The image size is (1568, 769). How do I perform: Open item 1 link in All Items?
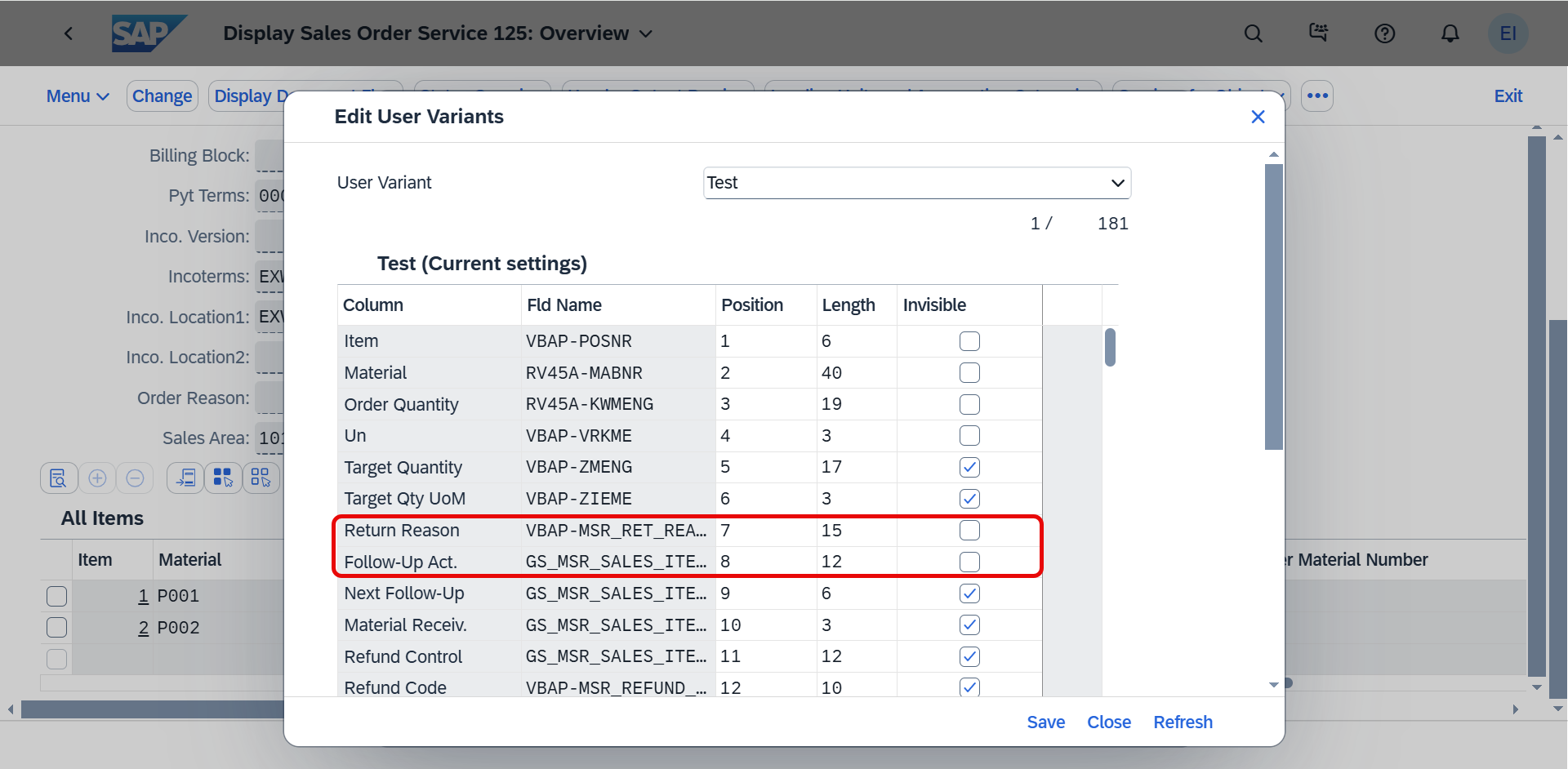(143, 596)
